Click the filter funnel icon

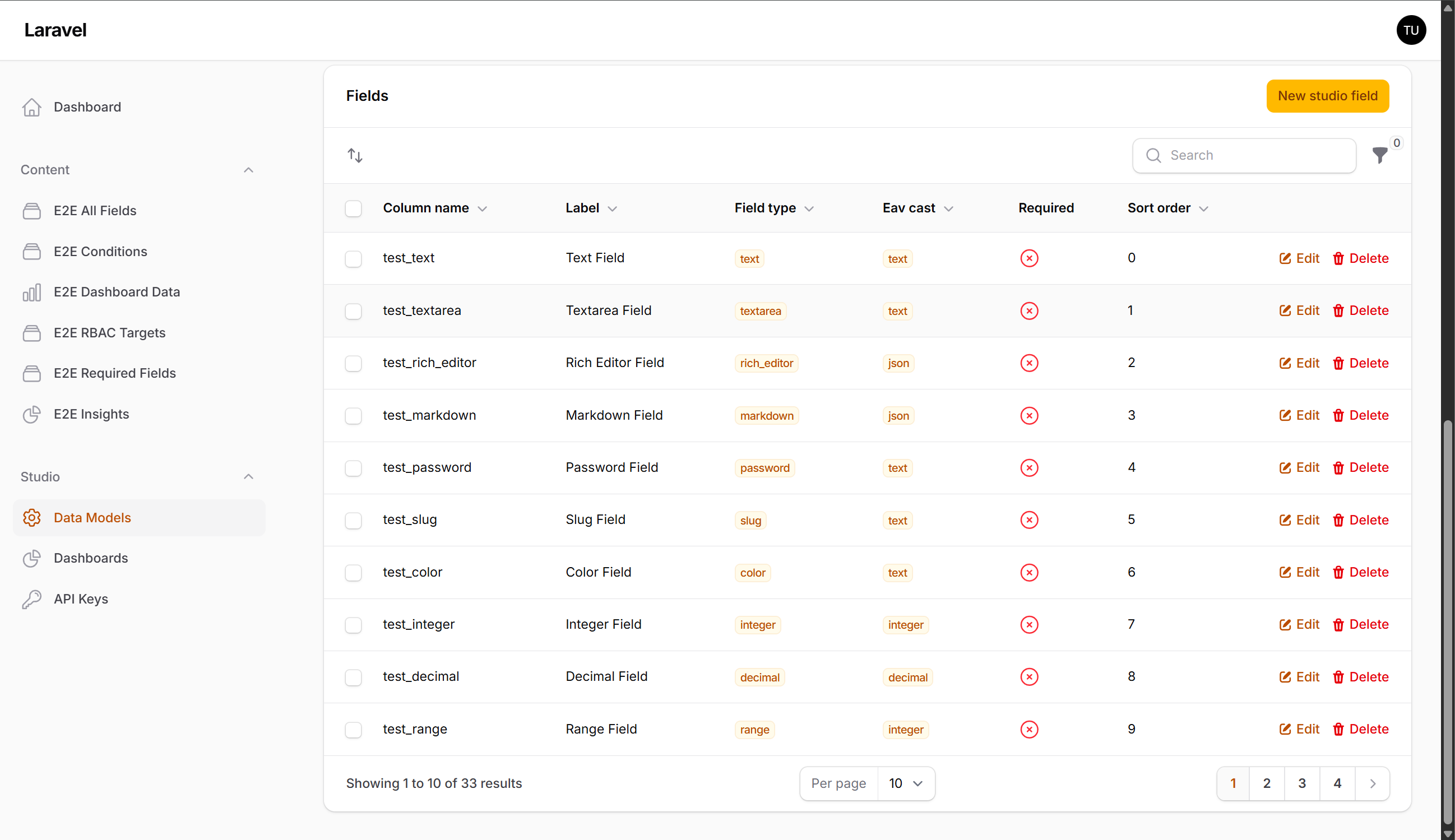1379,155
